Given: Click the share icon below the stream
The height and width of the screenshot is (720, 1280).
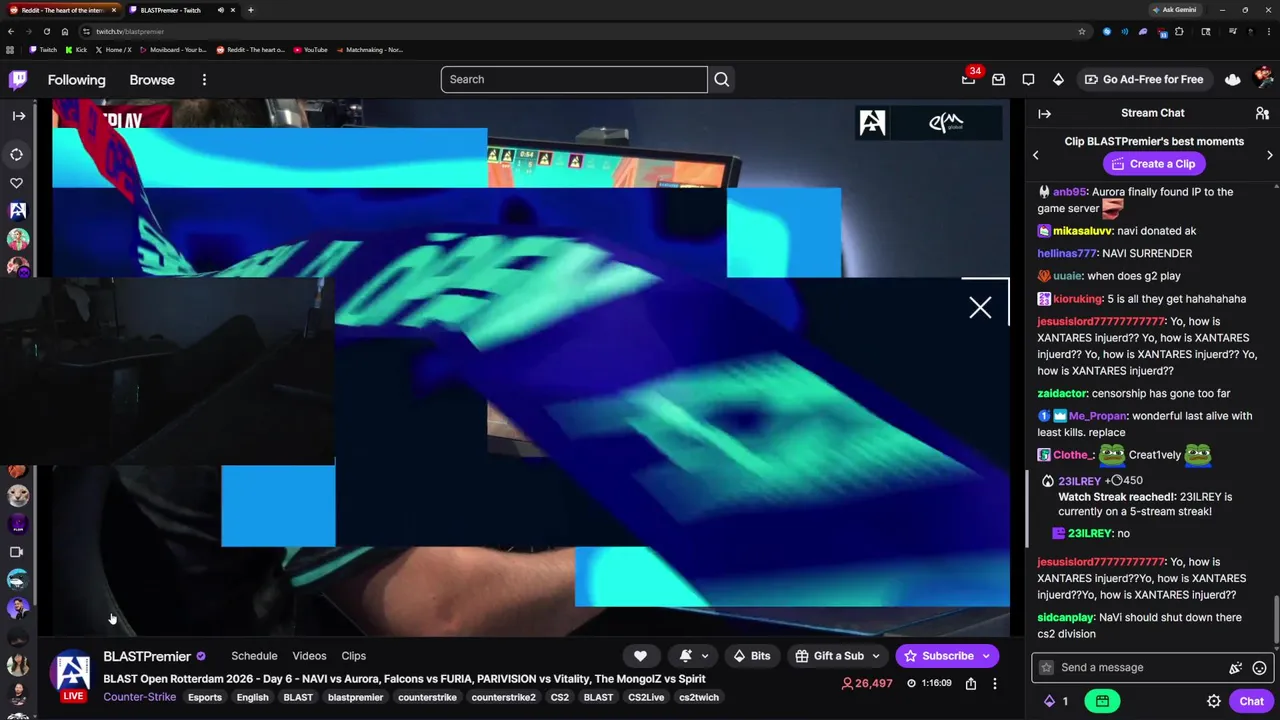Looking at the screenshot, I should click(x=970, y=684).
